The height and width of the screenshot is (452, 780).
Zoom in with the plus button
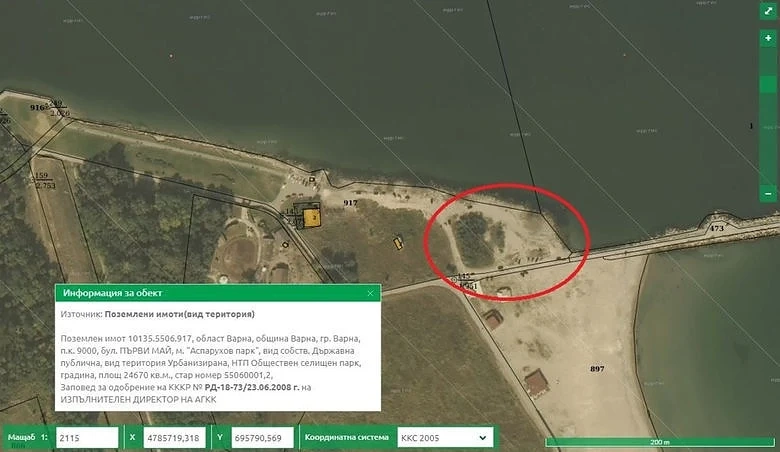[x=768, y=38]
